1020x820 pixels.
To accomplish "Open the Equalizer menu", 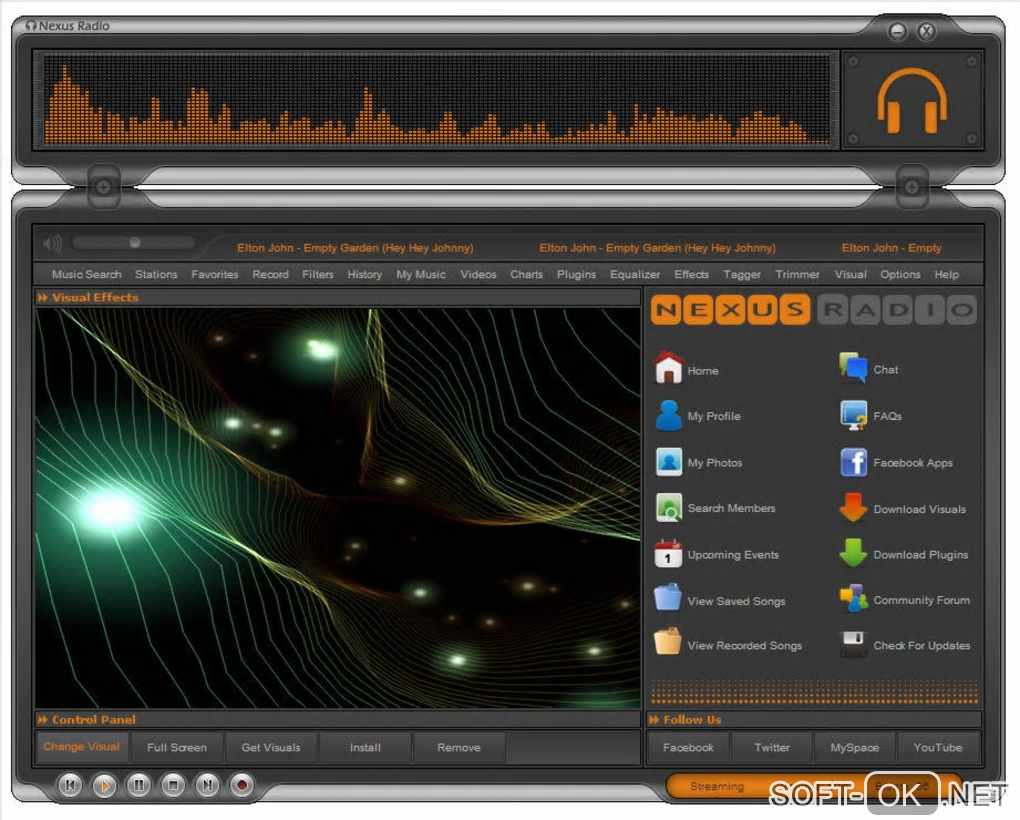I will [x=635, y=274].
